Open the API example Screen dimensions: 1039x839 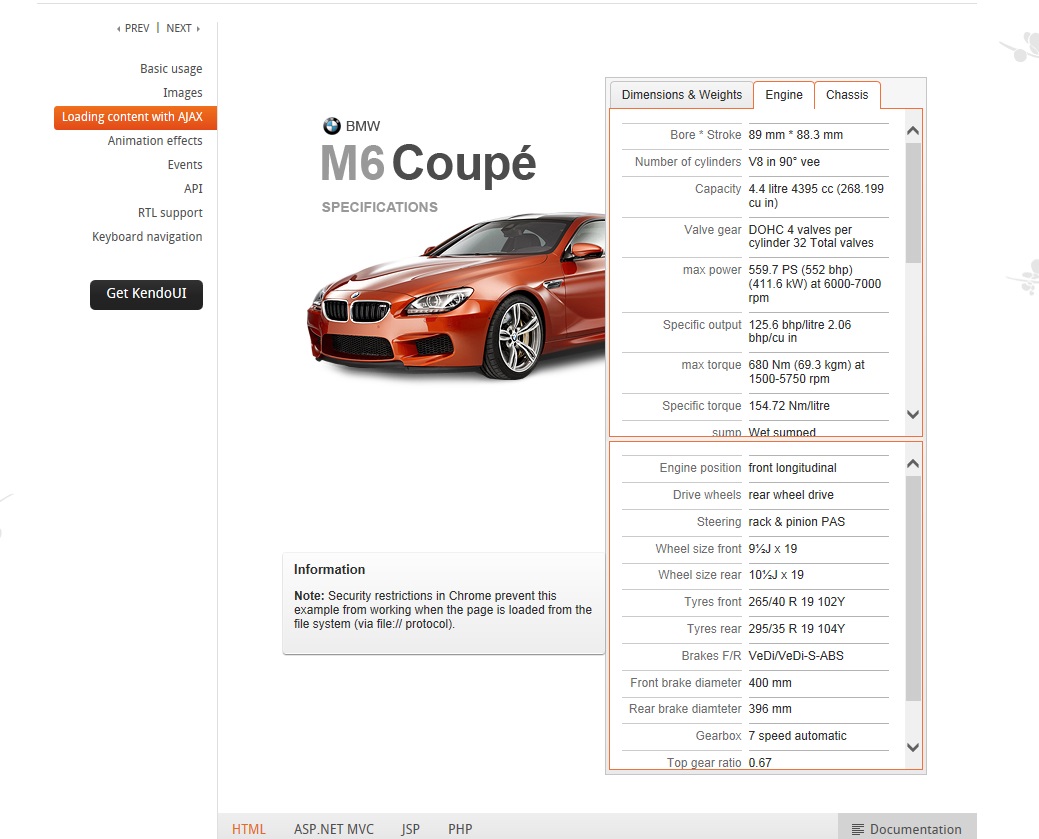(193, 189)
